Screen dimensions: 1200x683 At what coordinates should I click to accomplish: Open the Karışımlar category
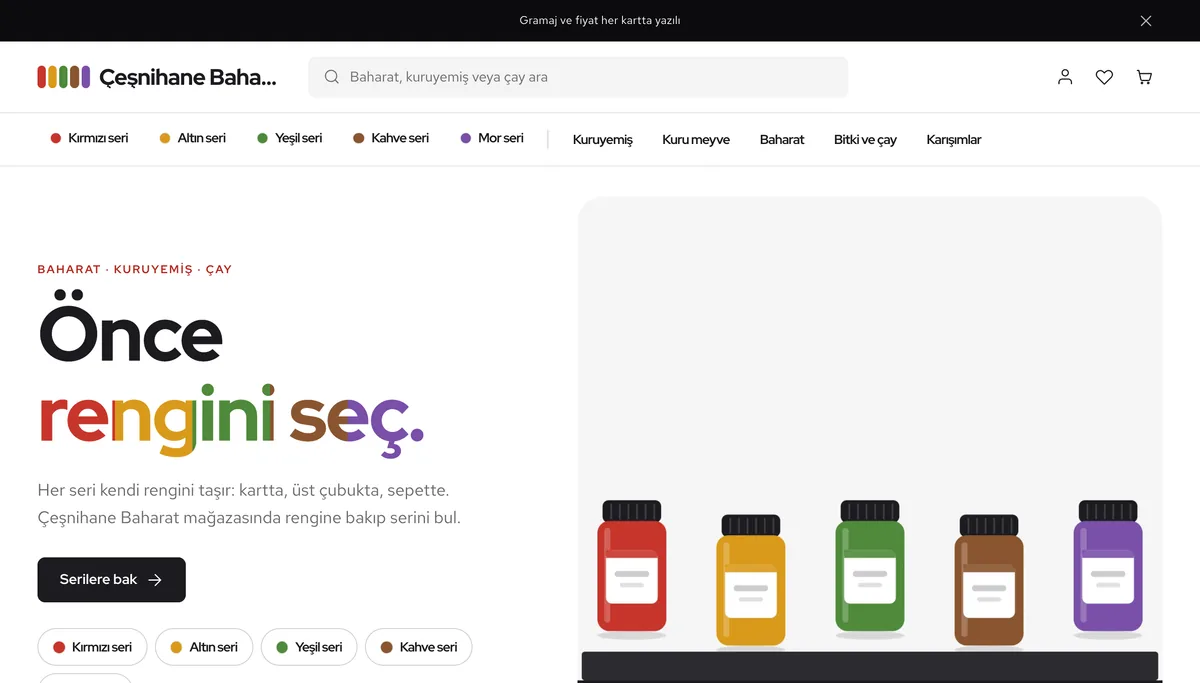point(954,140)
